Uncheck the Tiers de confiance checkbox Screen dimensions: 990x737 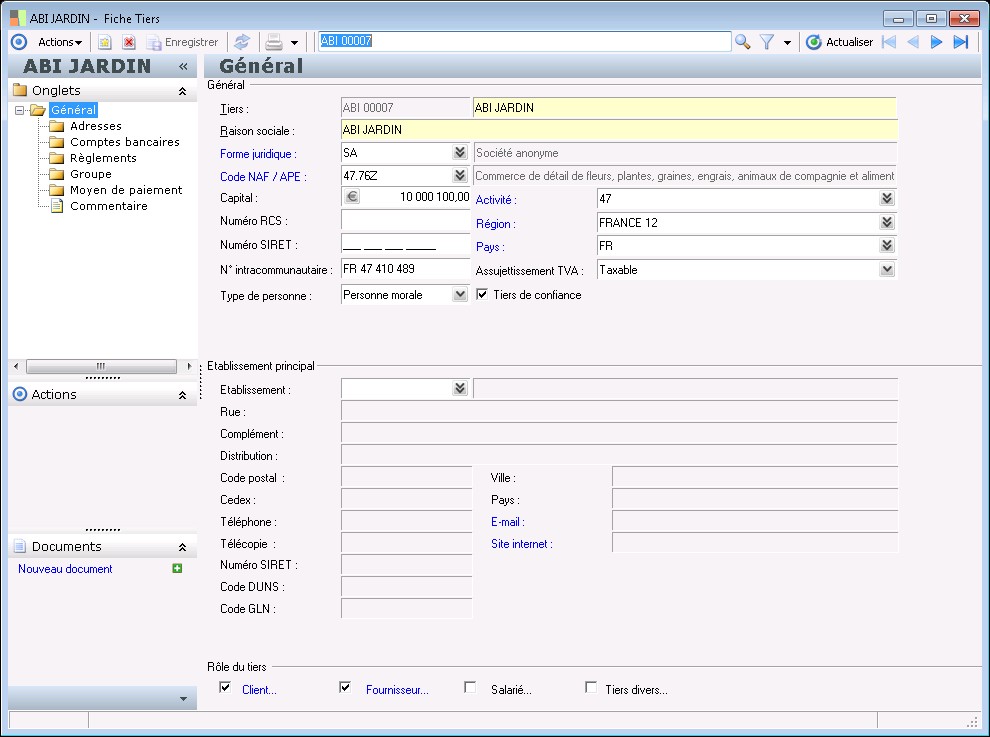(x=482, y=295)
